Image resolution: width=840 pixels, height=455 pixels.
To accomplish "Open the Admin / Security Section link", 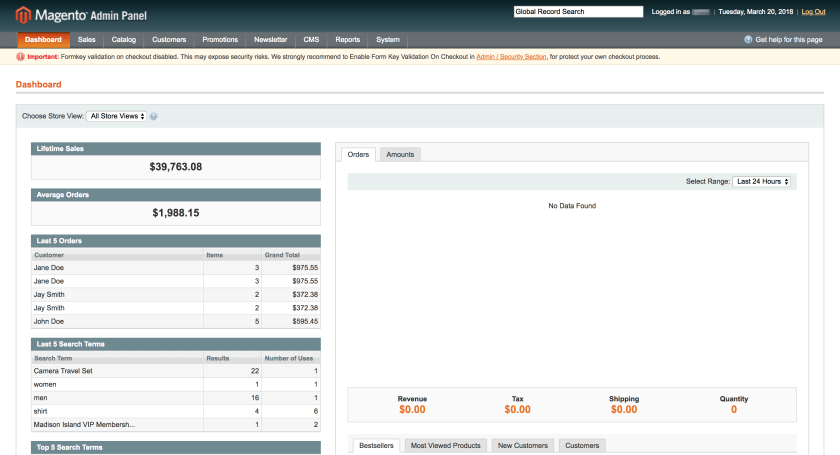I will click(511, 57).
